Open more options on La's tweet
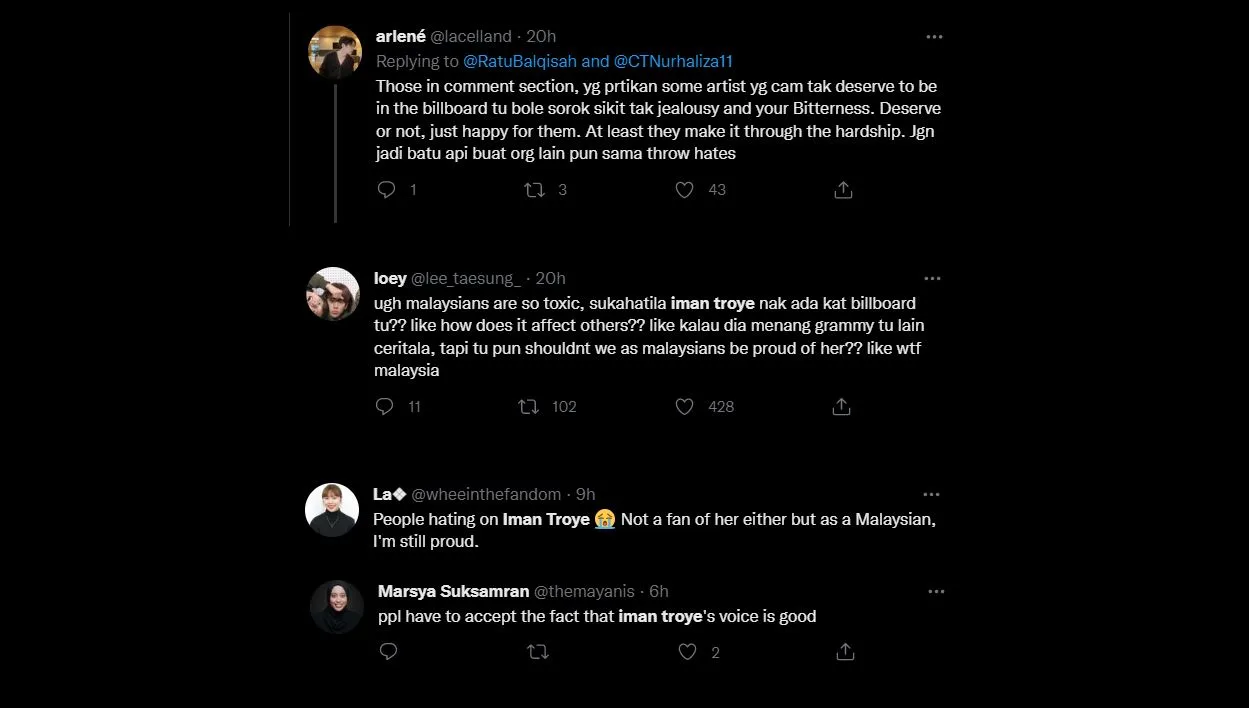Screen dimensions: 1249x708 pos(931,494)
